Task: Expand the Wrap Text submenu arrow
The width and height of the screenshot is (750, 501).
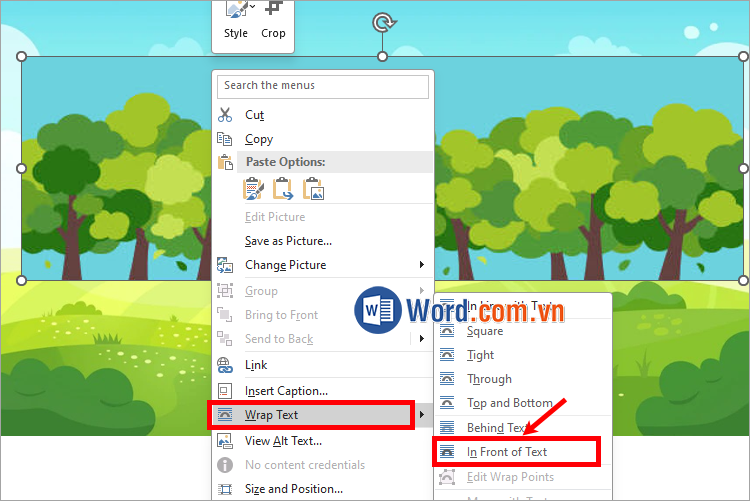Action: click(x=421, y=414)
